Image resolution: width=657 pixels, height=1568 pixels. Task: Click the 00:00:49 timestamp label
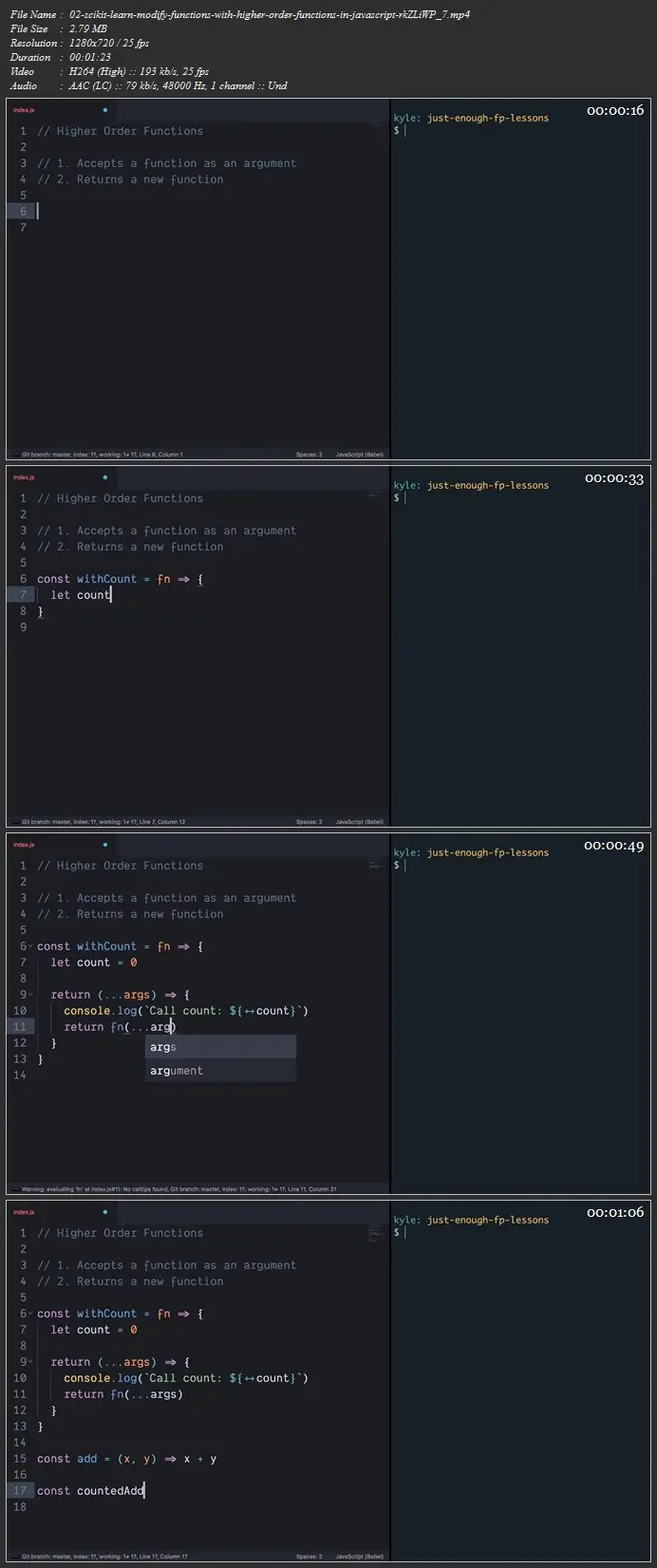click(615, 845)
